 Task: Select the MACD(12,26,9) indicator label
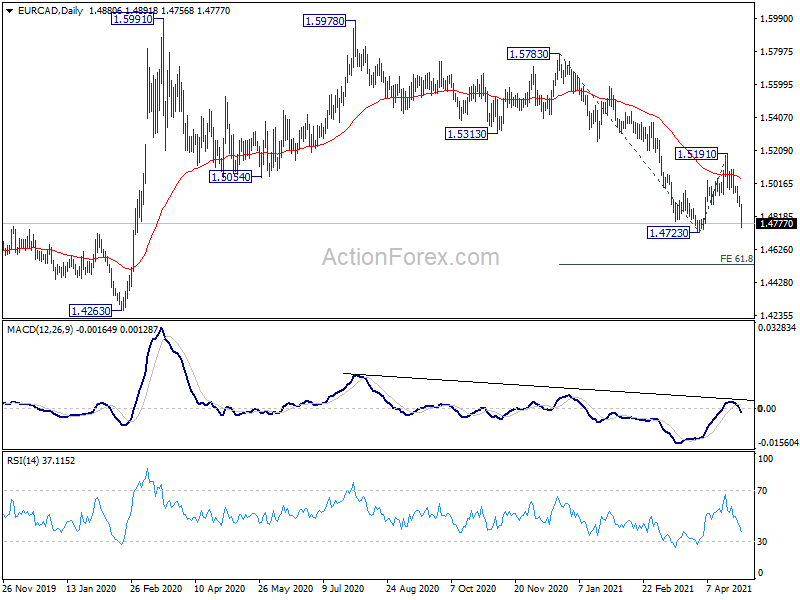tap(41, 330)
